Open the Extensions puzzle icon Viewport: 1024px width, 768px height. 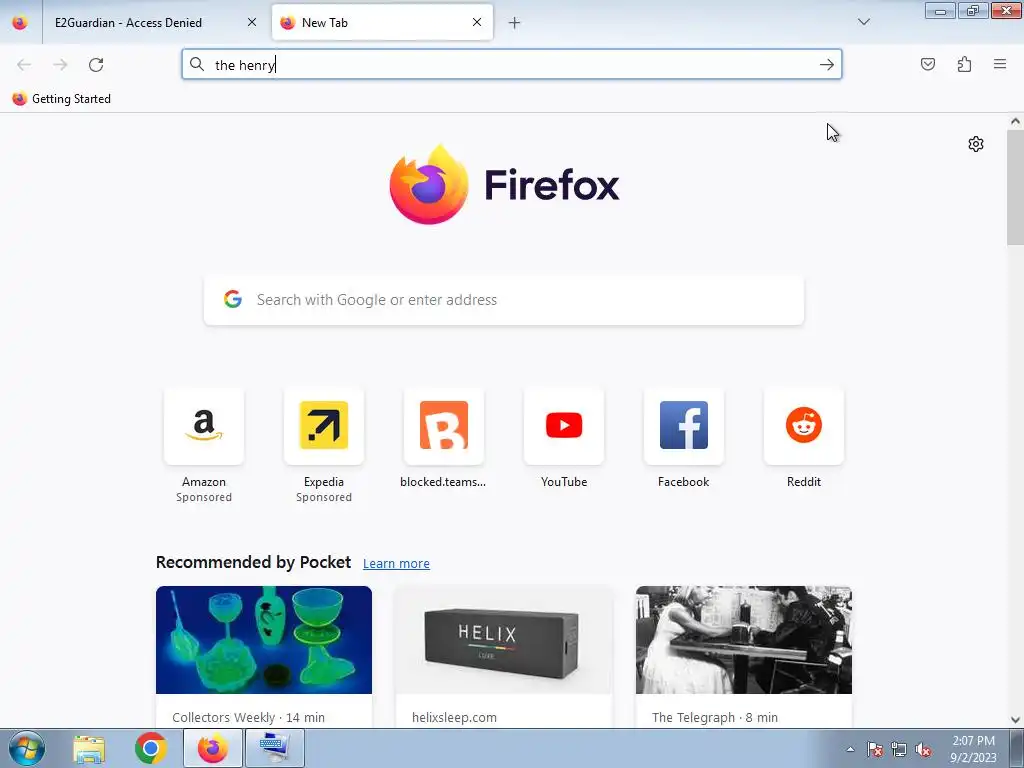964,64
